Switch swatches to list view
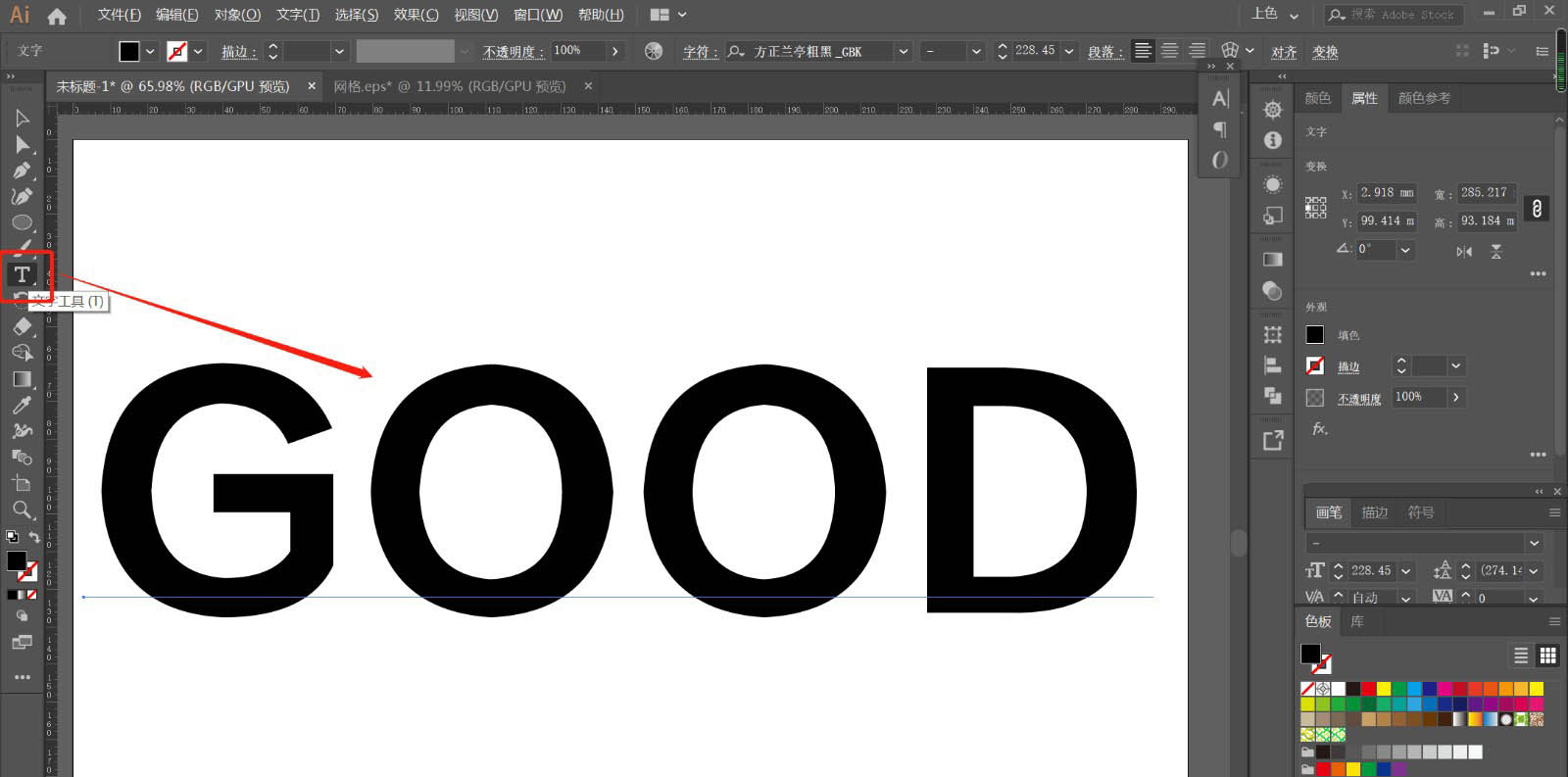 pos(1521,656)
